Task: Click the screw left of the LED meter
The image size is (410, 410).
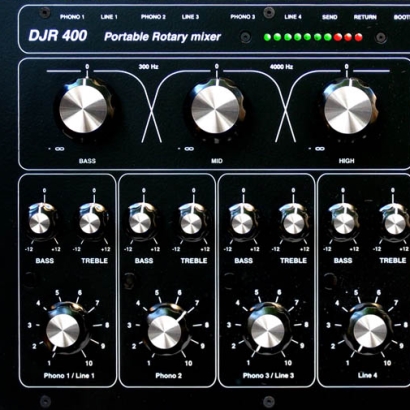Action: pos(246,37)
